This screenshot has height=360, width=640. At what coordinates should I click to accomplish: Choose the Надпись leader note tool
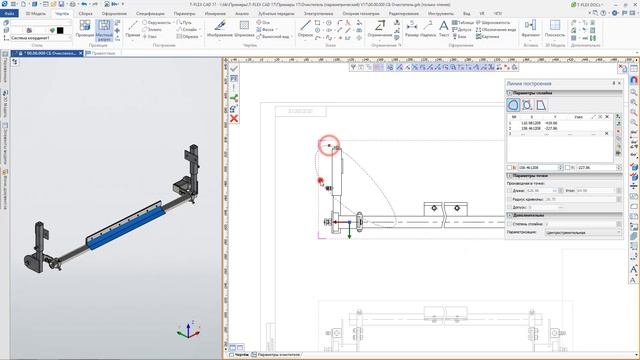[428, 29]
